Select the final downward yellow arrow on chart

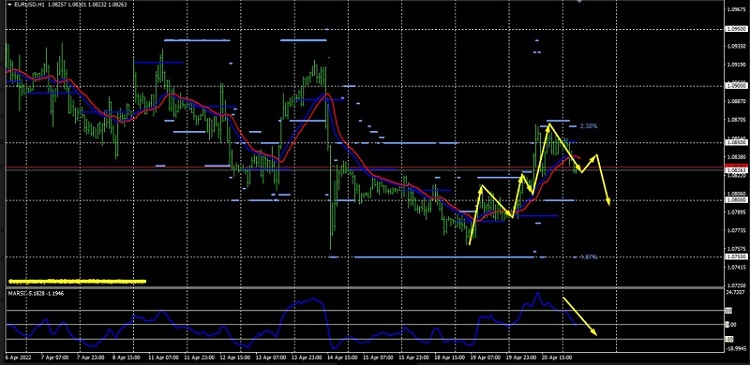pos(603,180)
